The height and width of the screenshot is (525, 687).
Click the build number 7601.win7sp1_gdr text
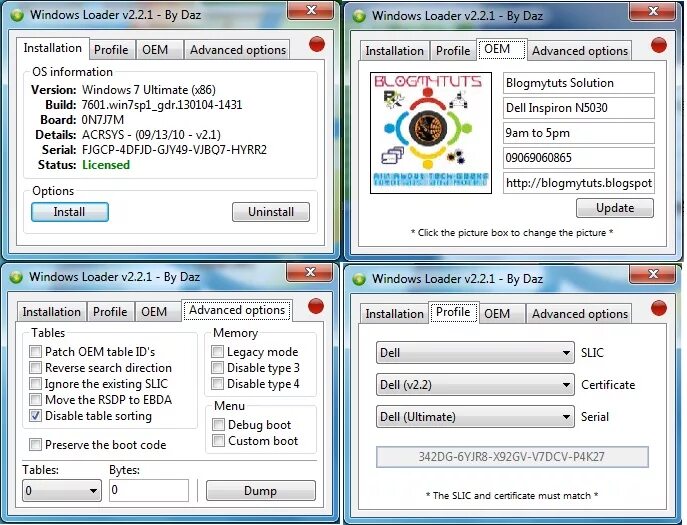click(162, 105)
